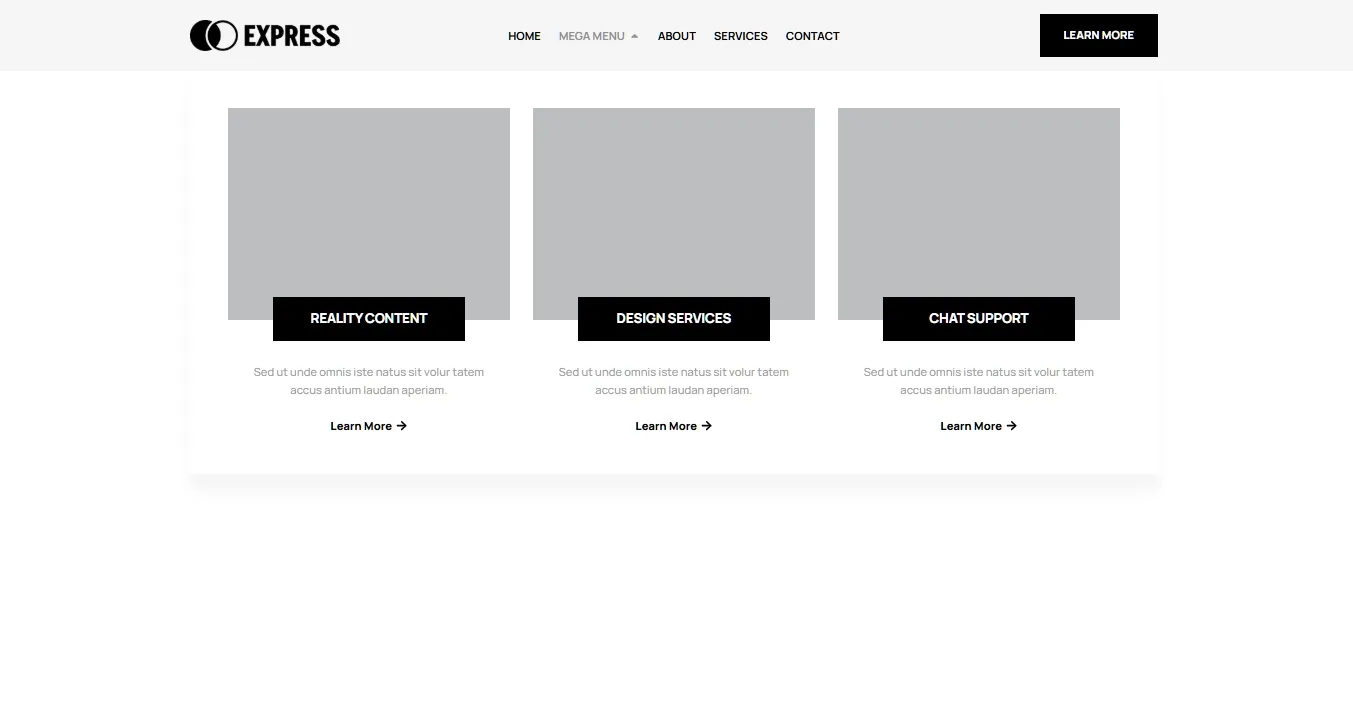Follow Learn More text link under Design Services

click(666, 426)
